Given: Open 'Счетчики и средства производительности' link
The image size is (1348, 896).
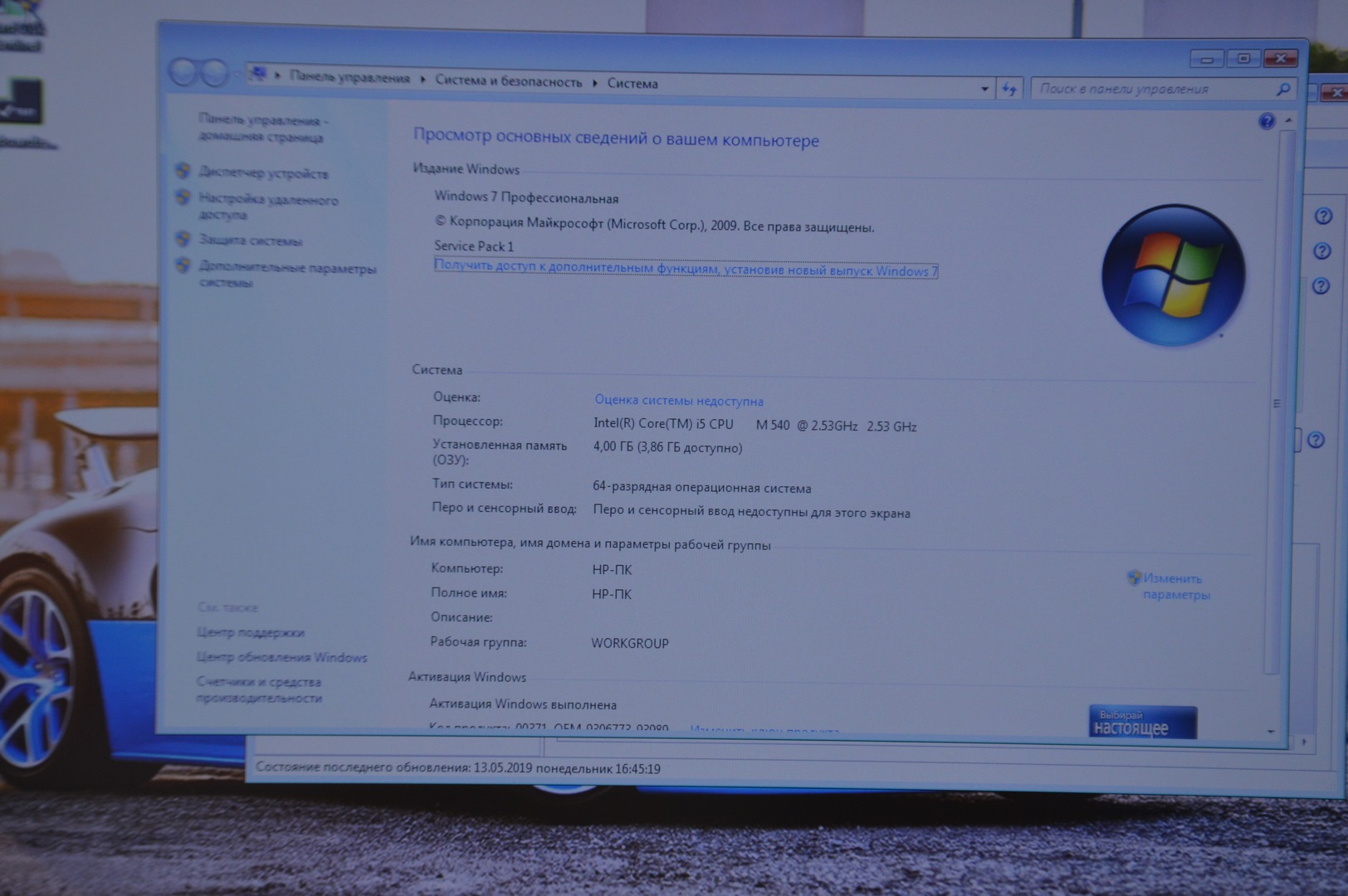Looking at the screenshot, I should 259,689.
